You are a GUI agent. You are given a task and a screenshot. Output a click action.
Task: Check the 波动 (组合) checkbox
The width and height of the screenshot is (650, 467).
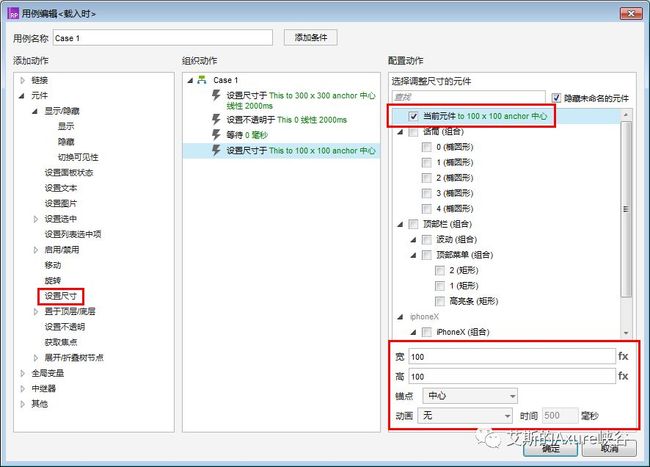(x=427, y=240)
